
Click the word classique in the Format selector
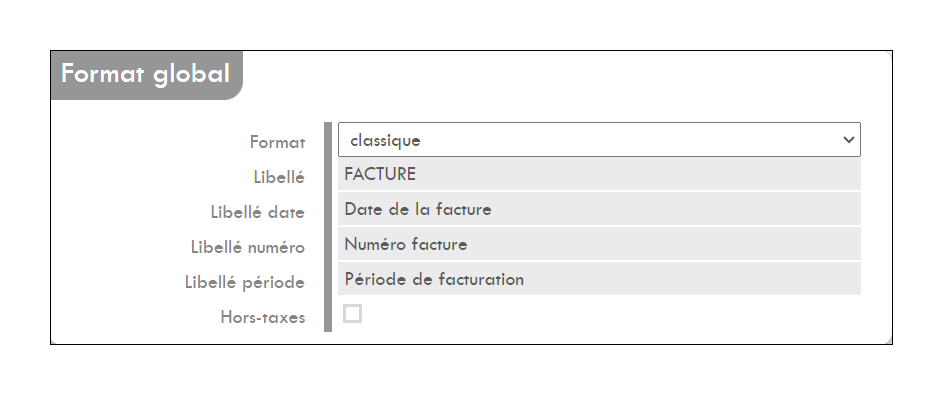pyautogui.click(x=385, y=141)
